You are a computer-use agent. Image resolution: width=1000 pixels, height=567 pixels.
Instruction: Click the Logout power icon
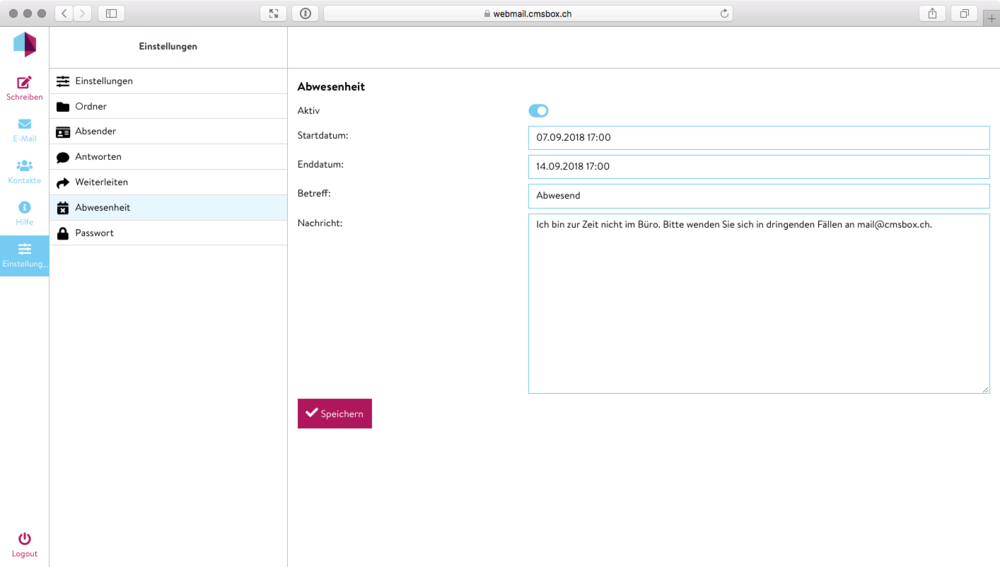click(x=24, y=539)
